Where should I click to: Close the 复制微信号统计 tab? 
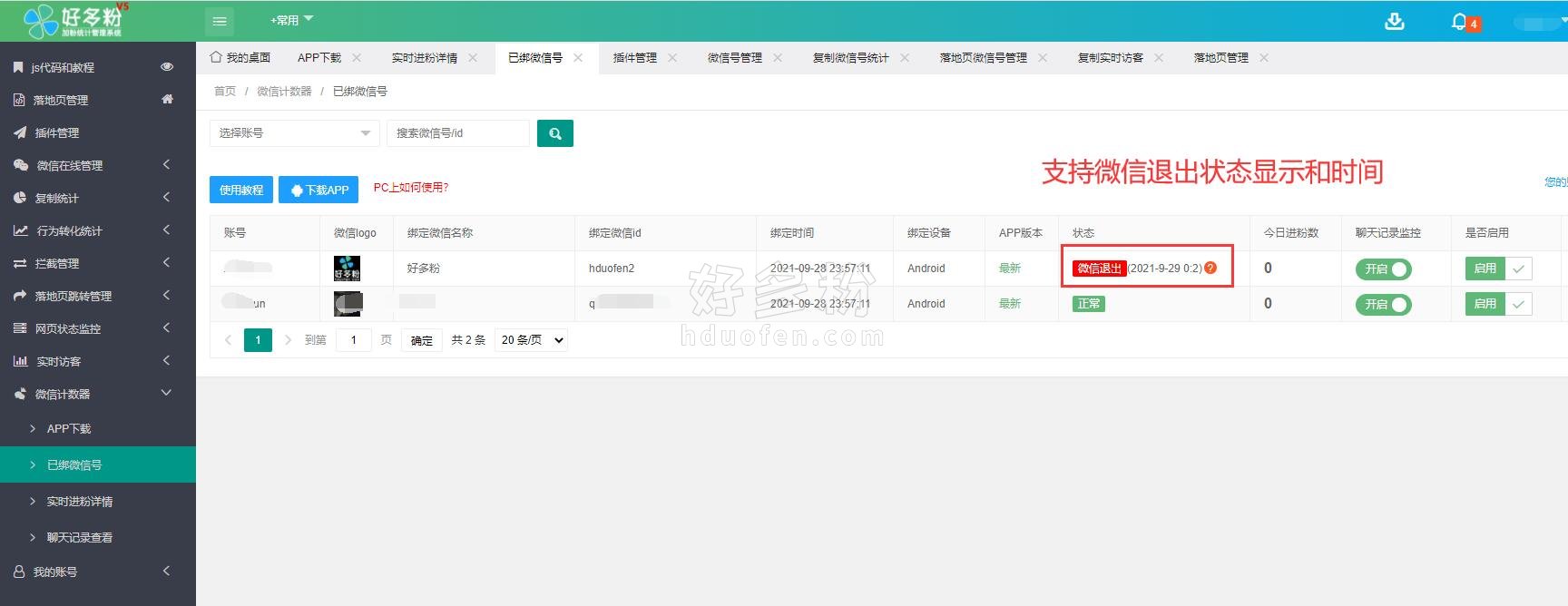point(905,57)
